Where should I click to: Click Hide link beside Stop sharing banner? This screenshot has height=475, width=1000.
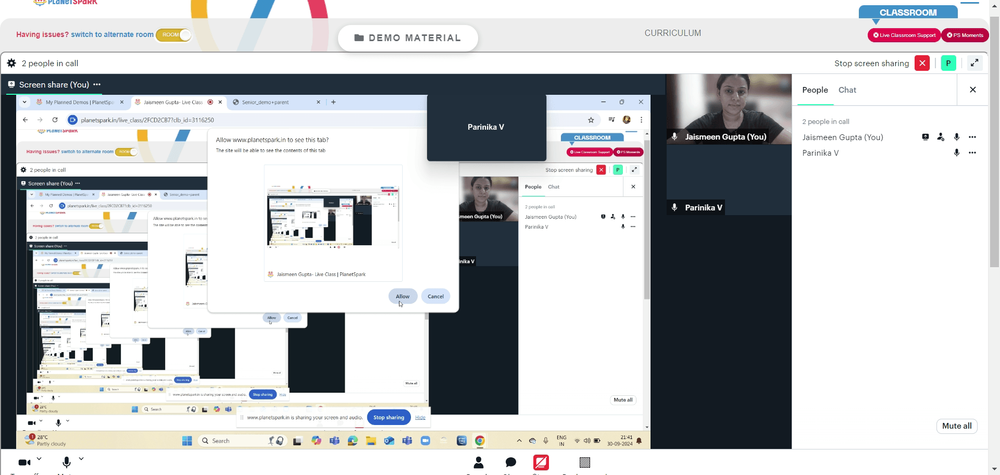[x=420, y=417]
